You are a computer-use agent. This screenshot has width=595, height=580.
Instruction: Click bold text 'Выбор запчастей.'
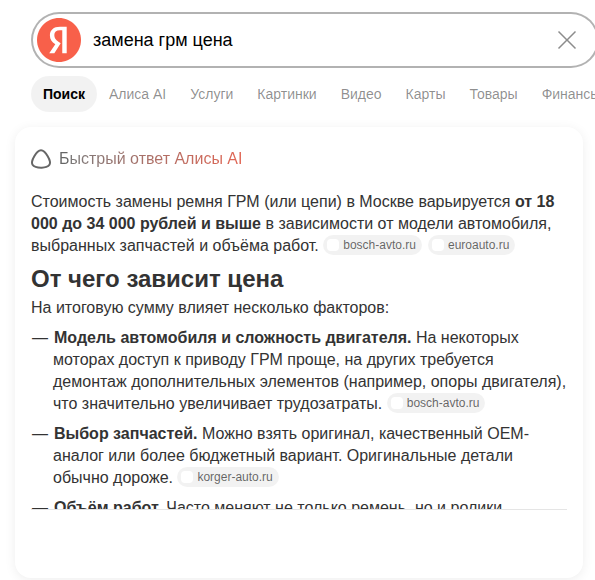[126, 433]
